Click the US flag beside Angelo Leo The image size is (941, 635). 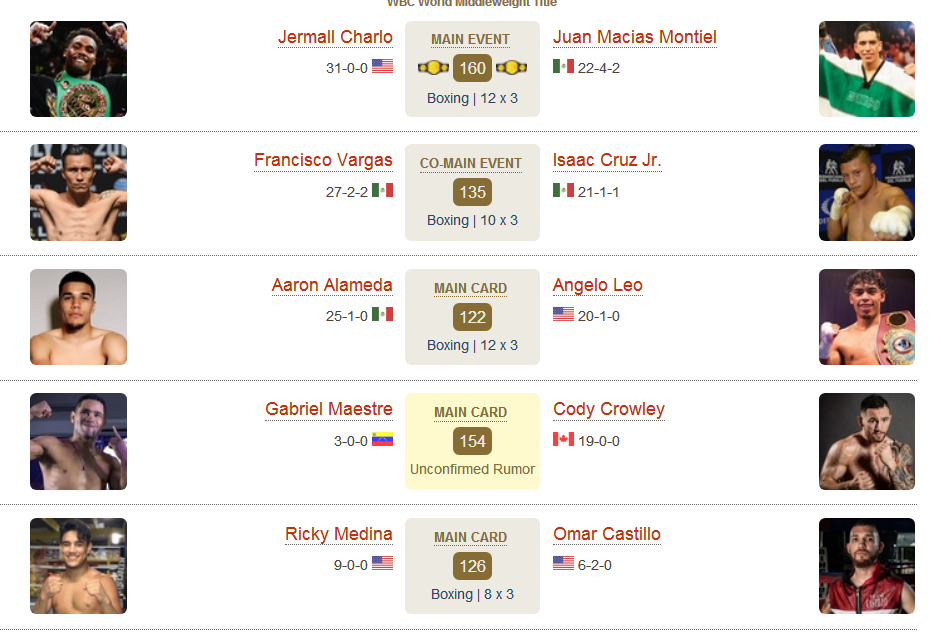(563, 314)
